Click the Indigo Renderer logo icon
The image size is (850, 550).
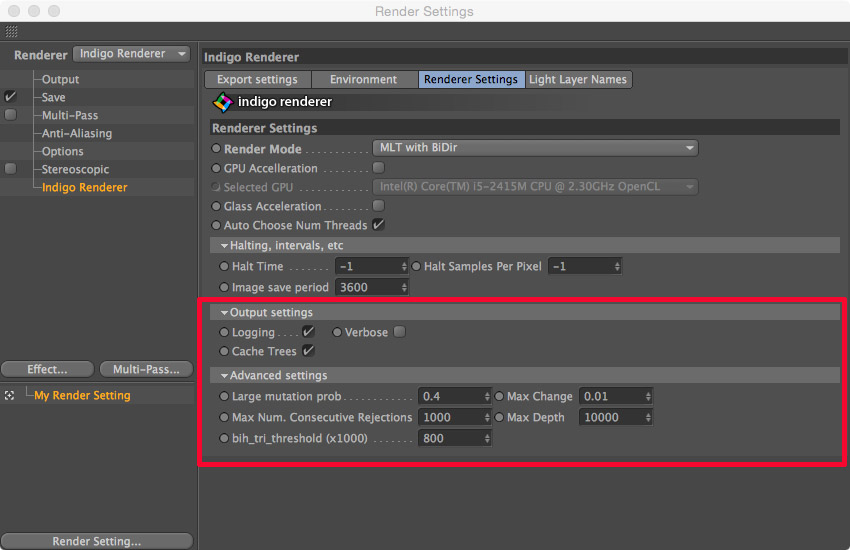tap(222, 102)
